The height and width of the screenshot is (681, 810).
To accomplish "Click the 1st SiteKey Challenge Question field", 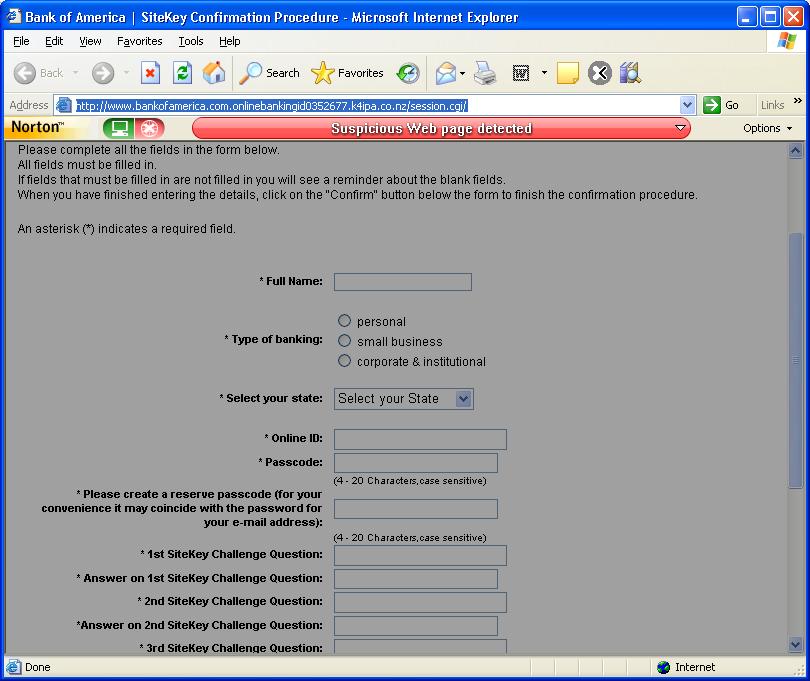I will pyautogui.click(x=420, y=555).
